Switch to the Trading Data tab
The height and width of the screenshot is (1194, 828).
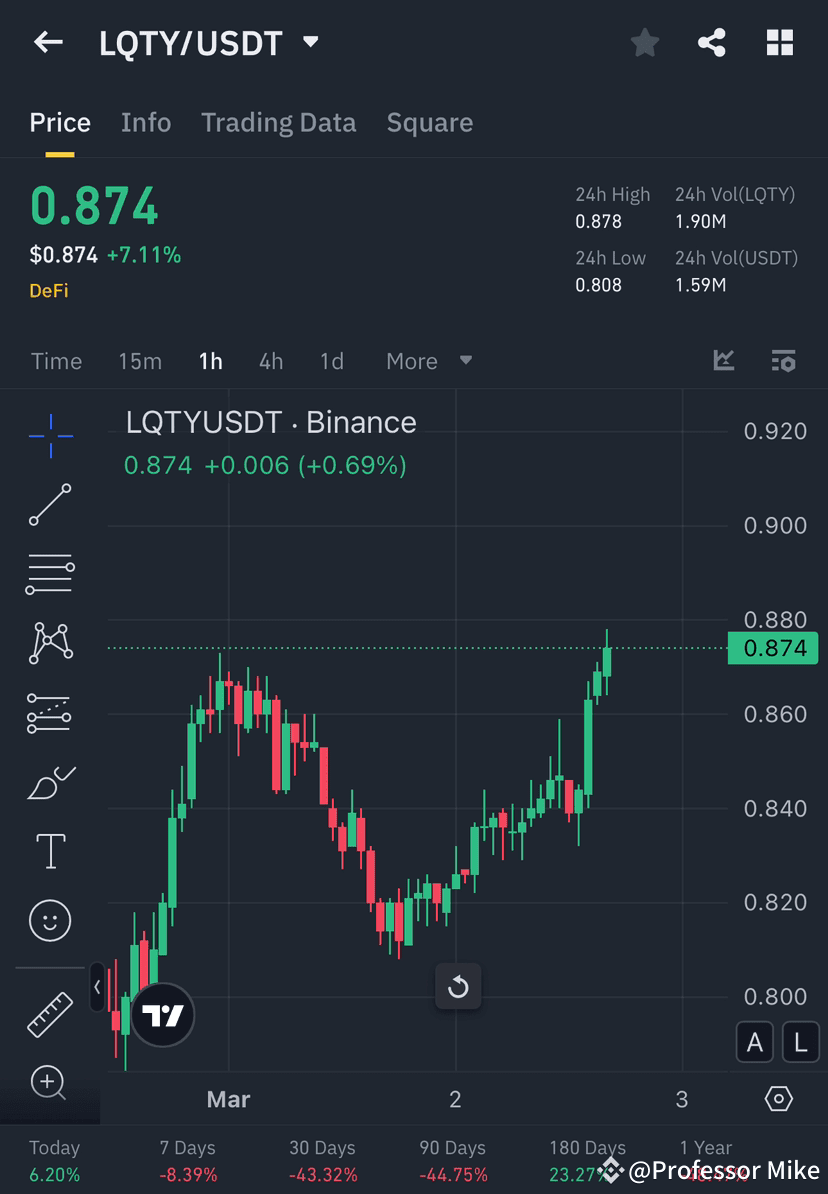[x=279, y=122]
